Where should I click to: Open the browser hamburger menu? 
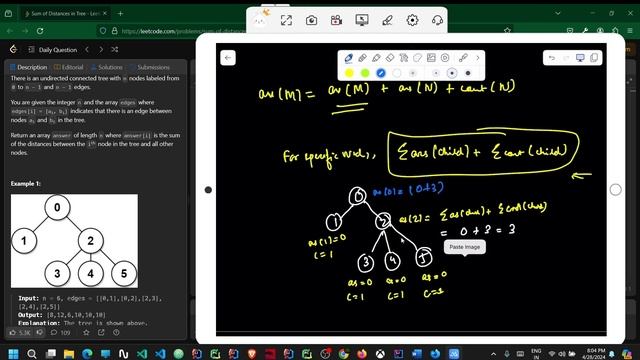[x=631, y=31]
